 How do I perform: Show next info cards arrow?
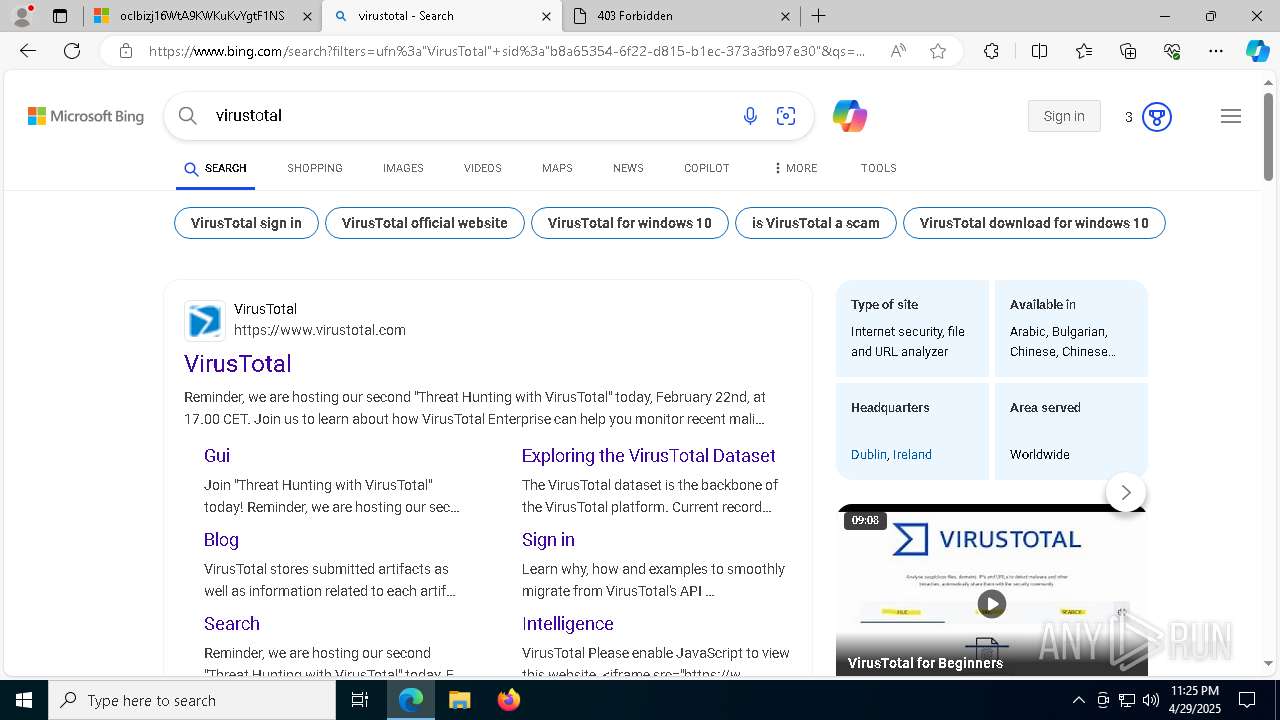(x=1126, y=492)
